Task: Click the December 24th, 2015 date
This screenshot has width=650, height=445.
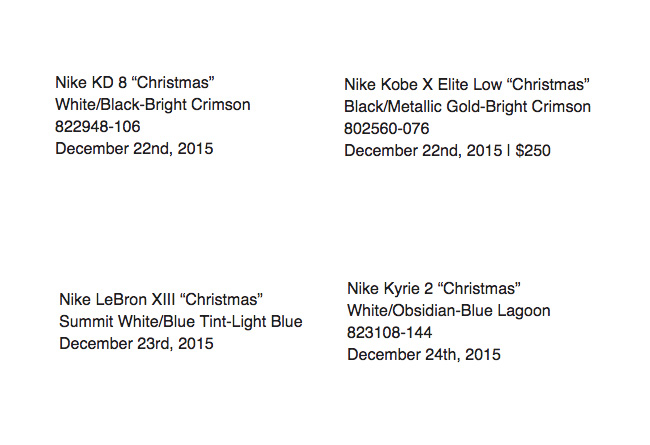Action: click(424, 354)
